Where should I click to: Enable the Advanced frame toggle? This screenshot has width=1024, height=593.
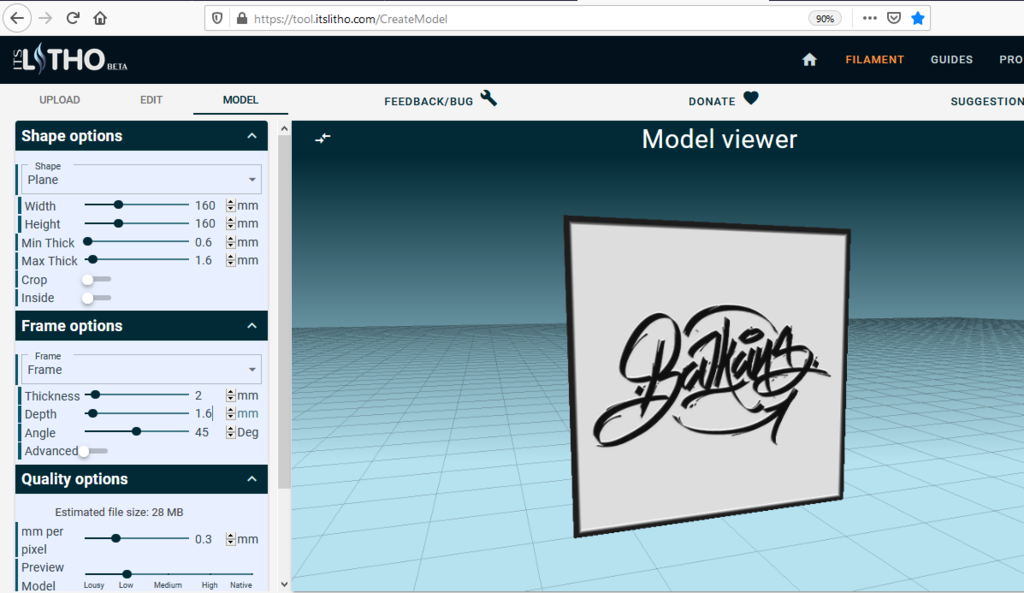93,451
